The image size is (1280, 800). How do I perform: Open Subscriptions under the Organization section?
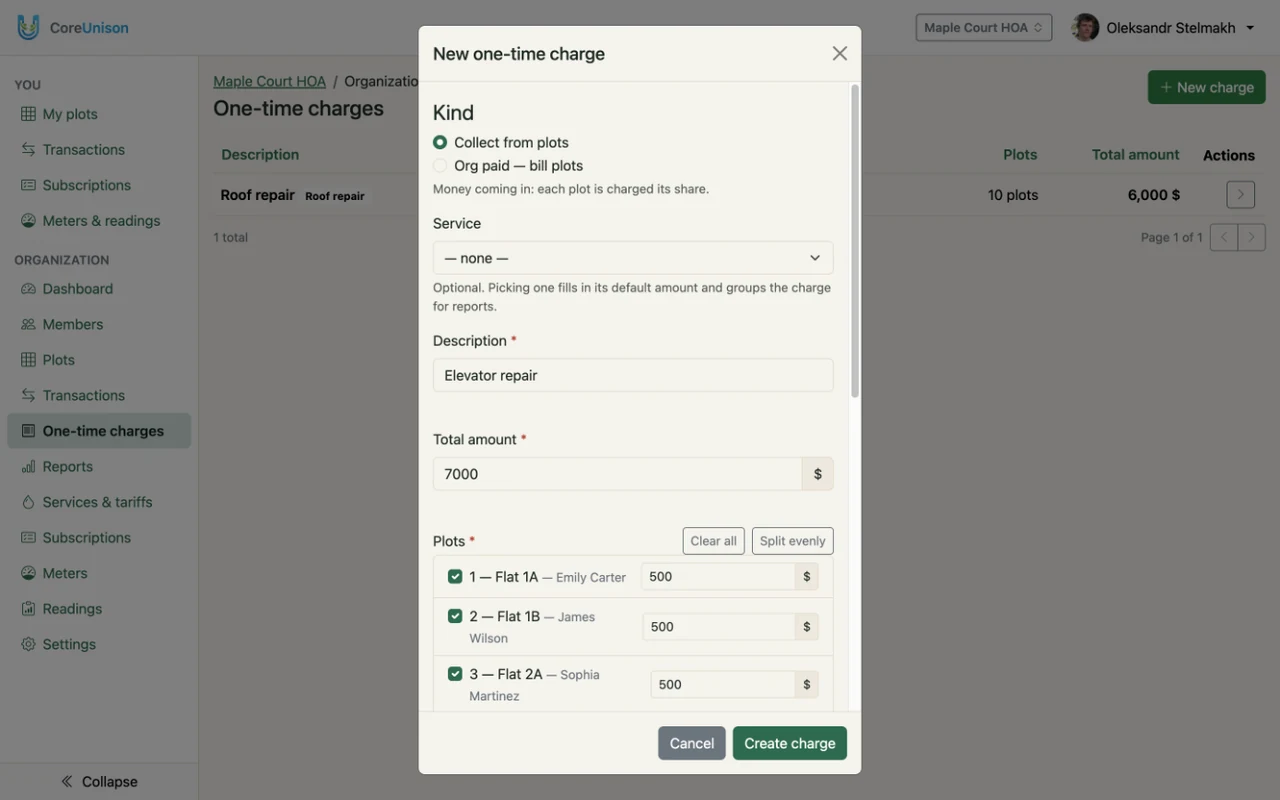(x=99, y=538)
